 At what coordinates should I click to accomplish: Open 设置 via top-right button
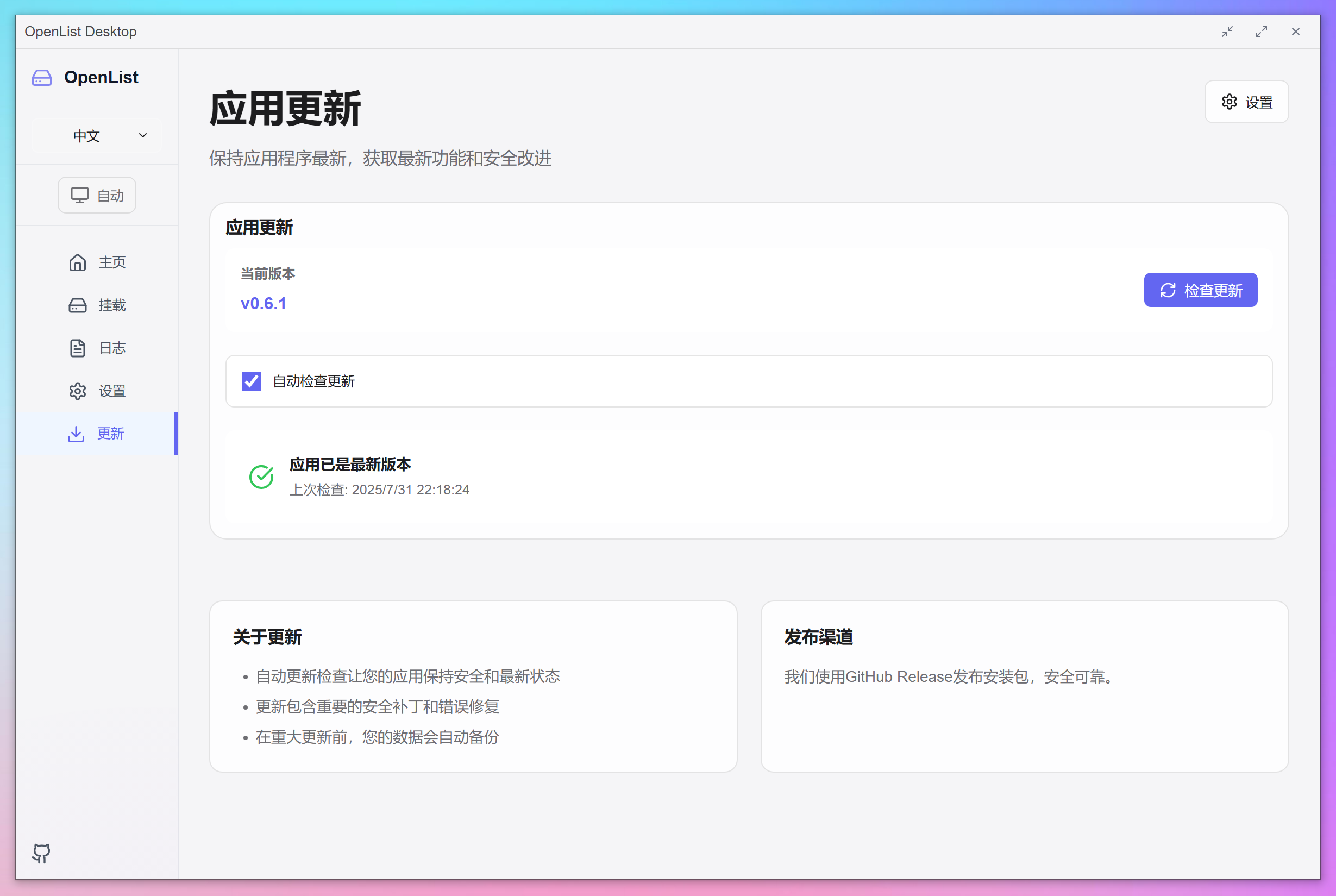pyautogui.click(x=1246, y=102)
